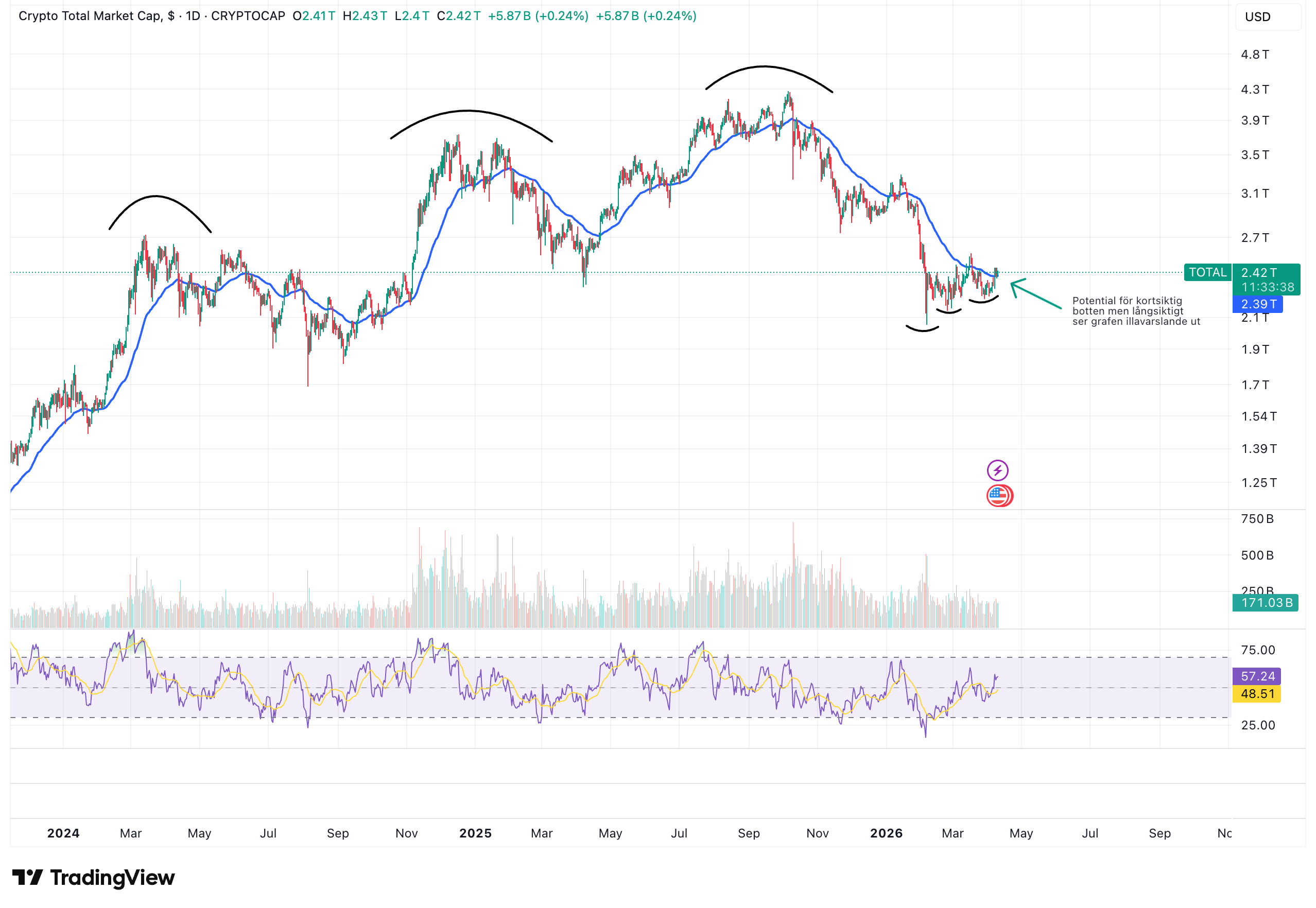Click the TradingView logo

[x=93, y=877]
